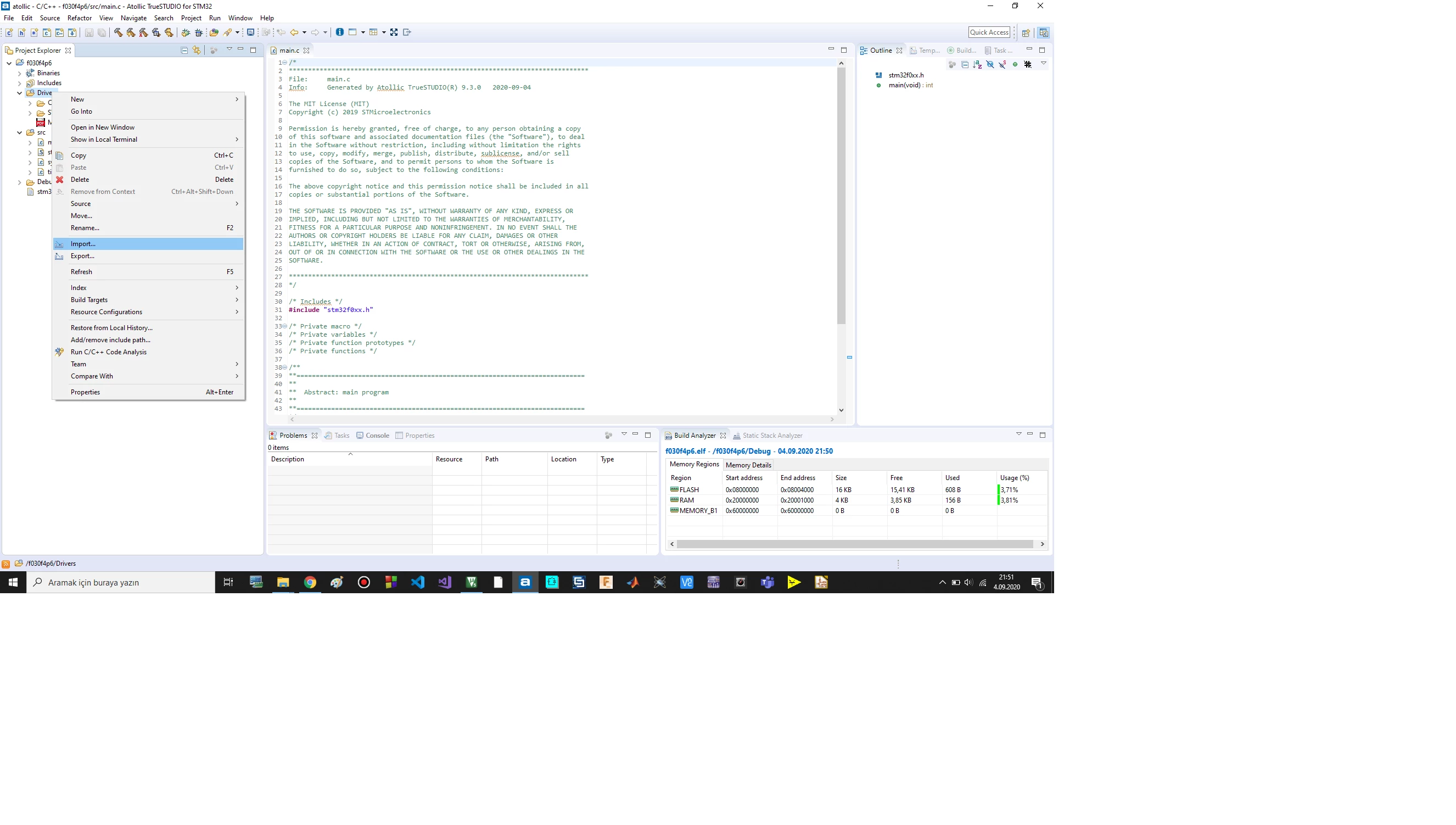Click the Rebuild hammer icon with arrow
This screenshot has width=1456, height=825.
(x=130, y=32)
